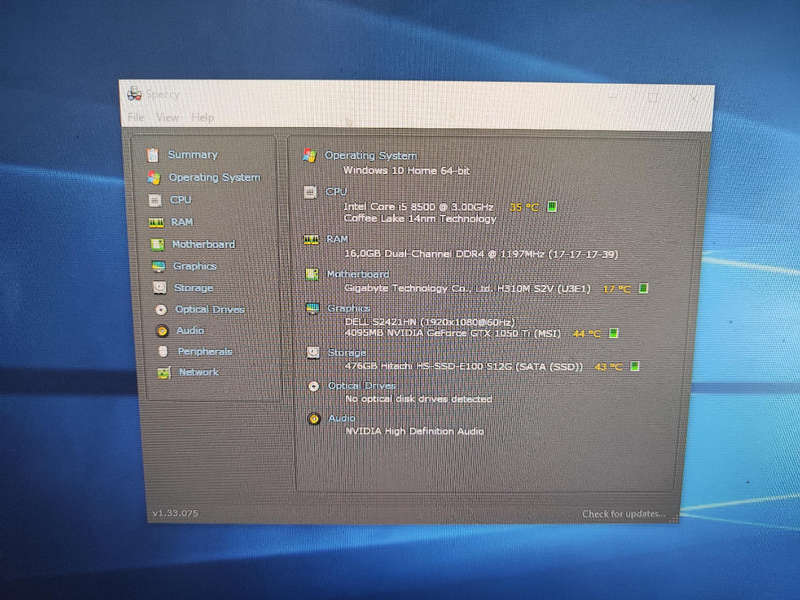This screenshot has width=800, height=600.
Task: Open Graphics heading link in summary pane
Action: tap(349, 308)
